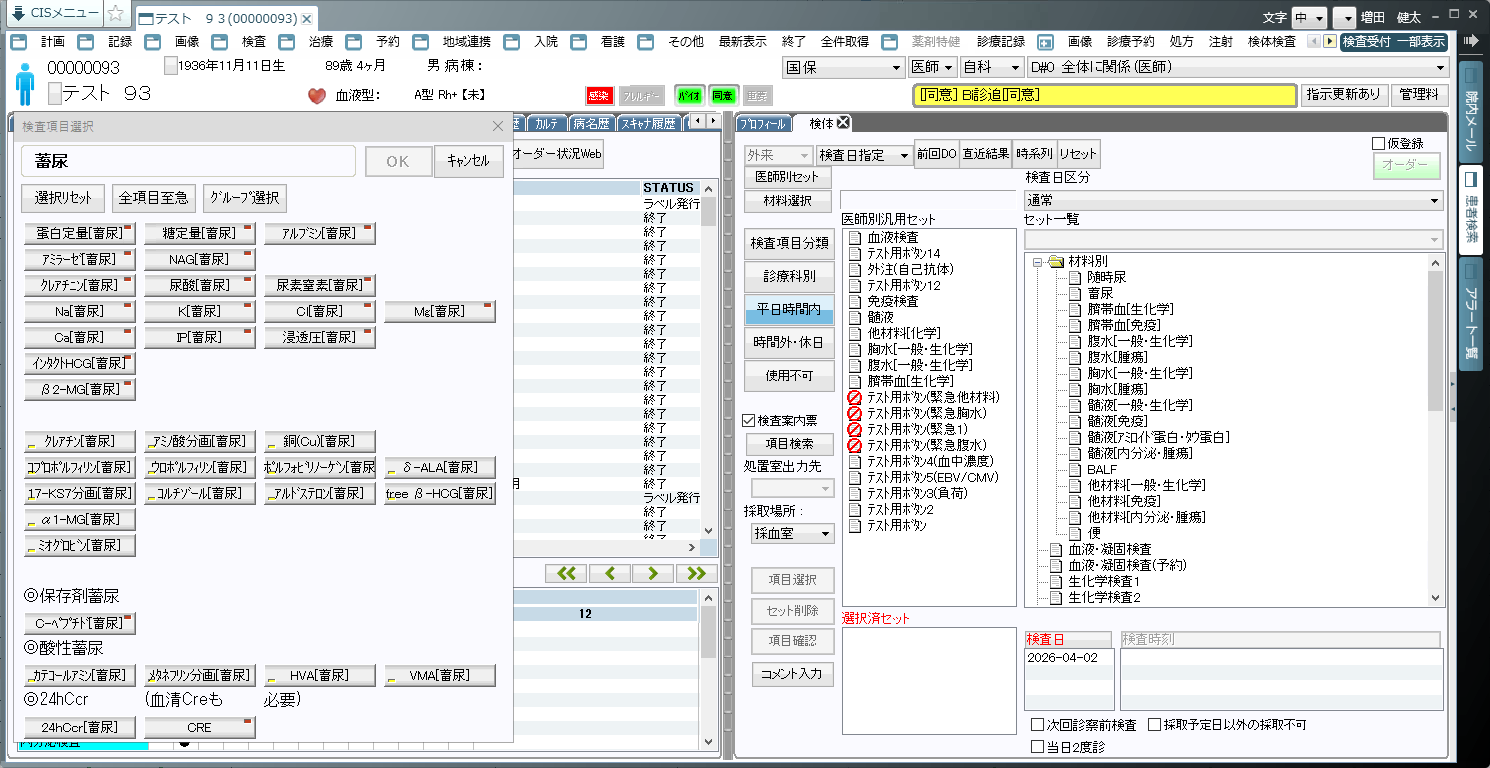Jump to first page with double-left green arrows
Image resolution: width=1490 pixels, height=768 pixels.
[566, 573]
